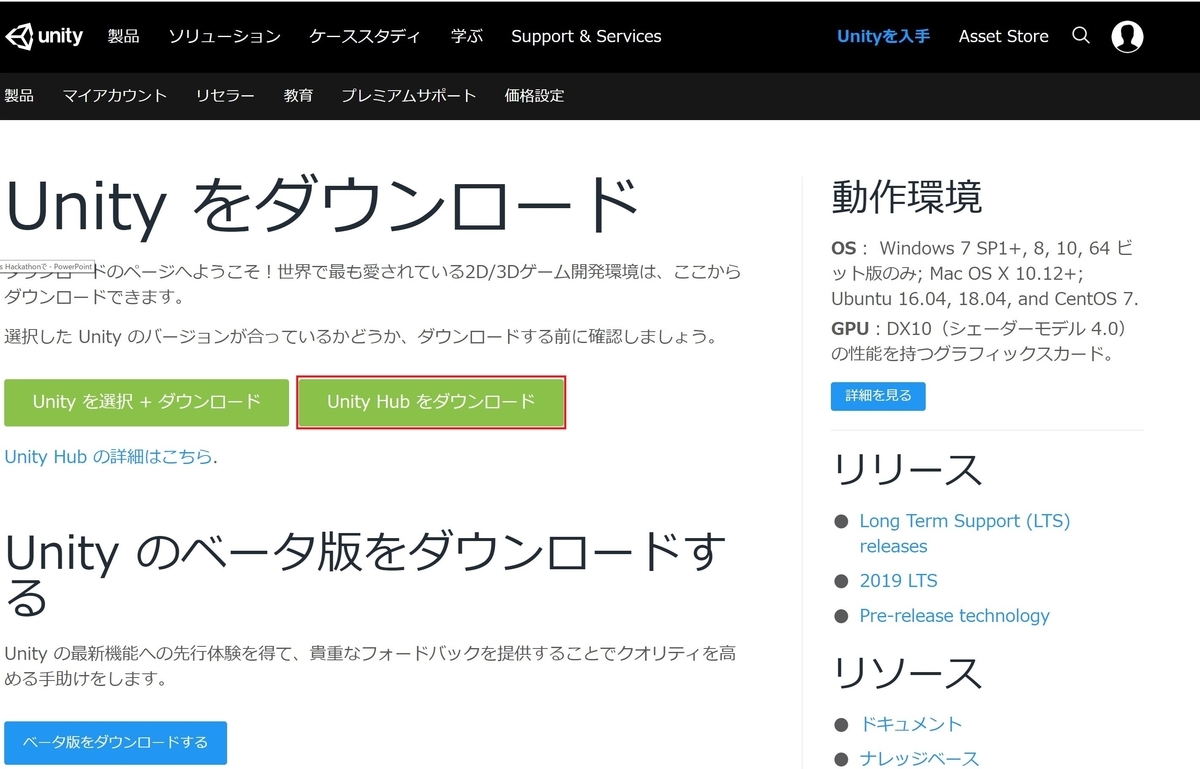Select プレミアムサポート in sub navigation
This screenshot has height=769, width=1200.
(x=409, y=96)
